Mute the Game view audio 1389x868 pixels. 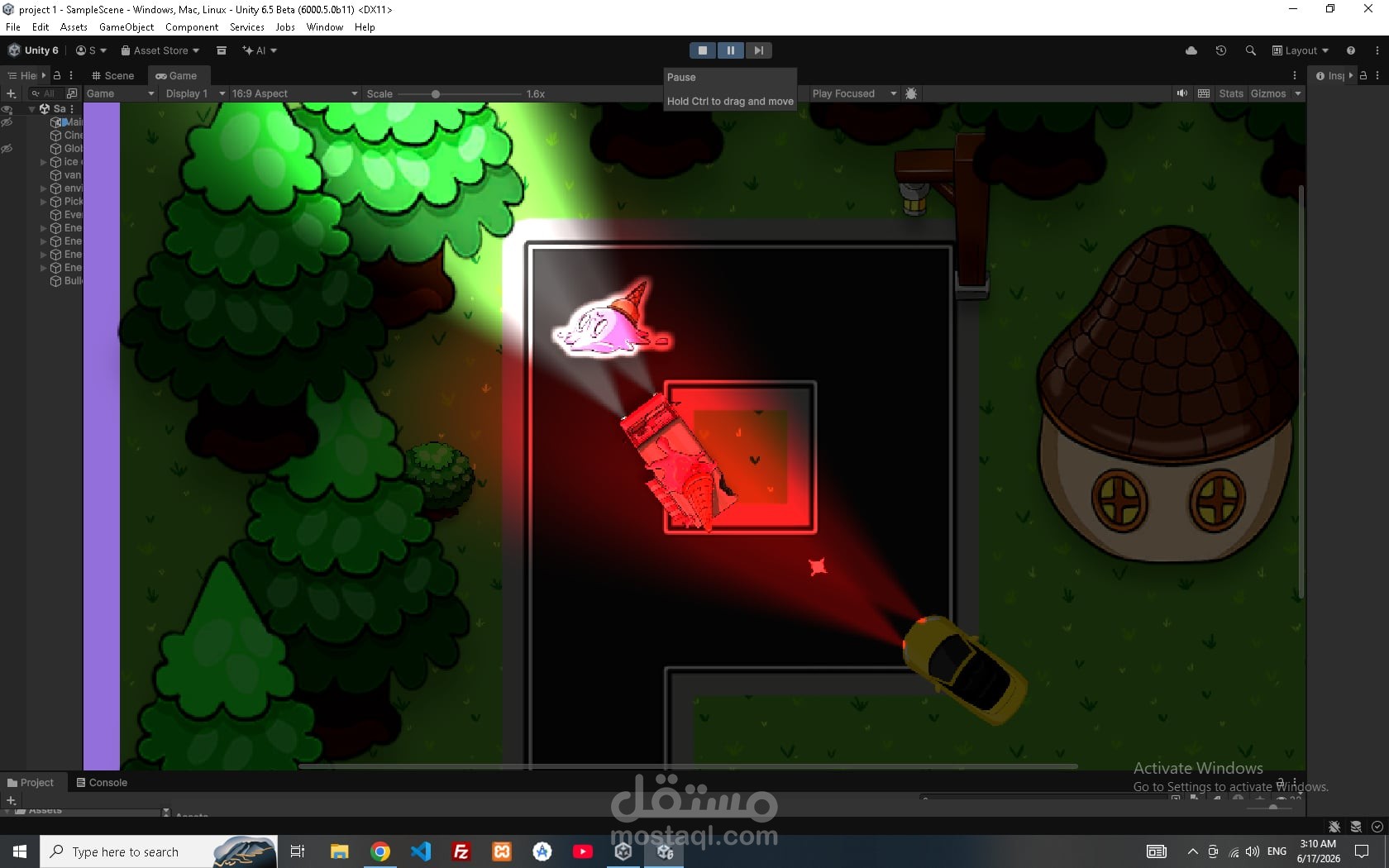pos(1182,93)
